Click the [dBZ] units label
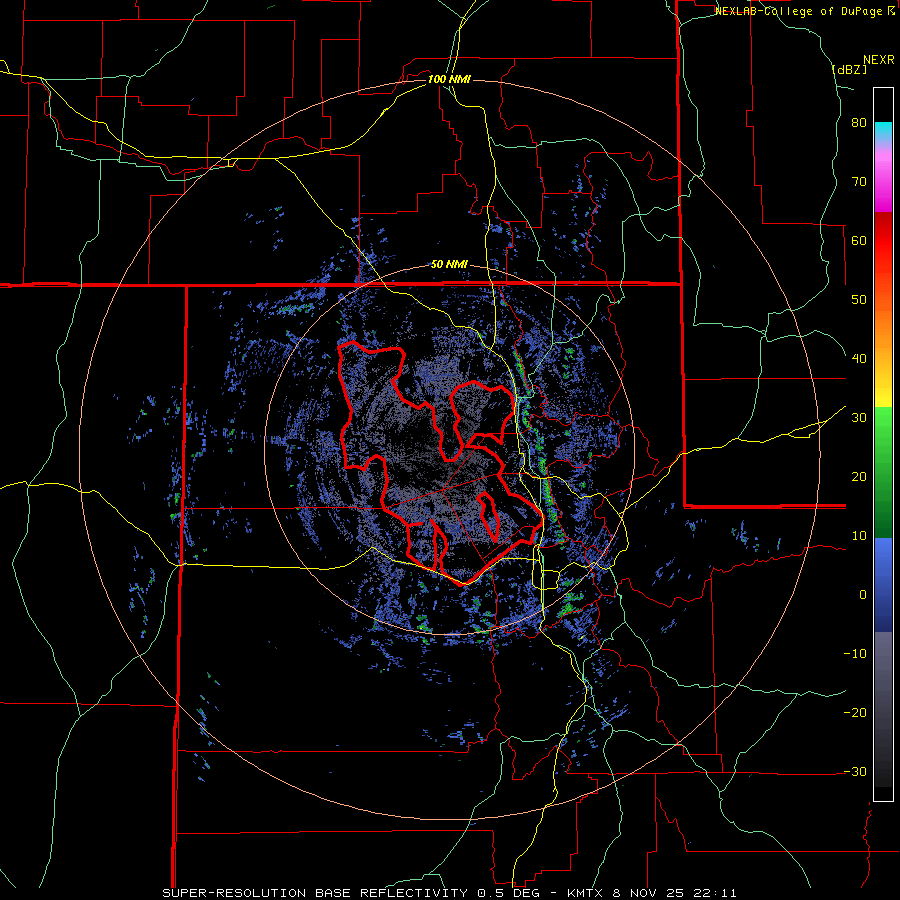The image size is (900, 900). pyautogui.click(x=849, y=69)
